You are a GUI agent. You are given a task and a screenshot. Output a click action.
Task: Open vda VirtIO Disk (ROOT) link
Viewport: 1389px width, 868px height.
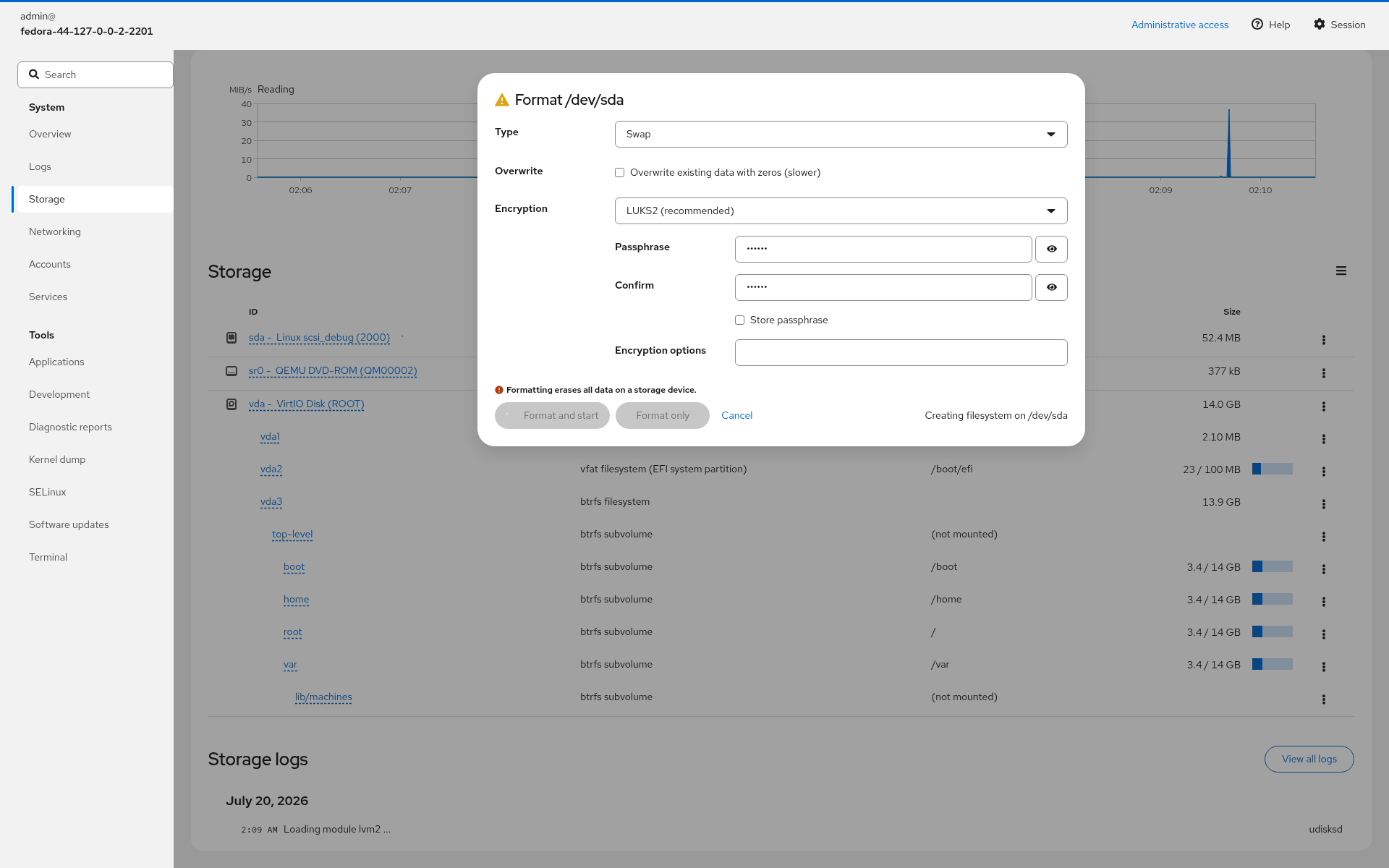[306, 404]
